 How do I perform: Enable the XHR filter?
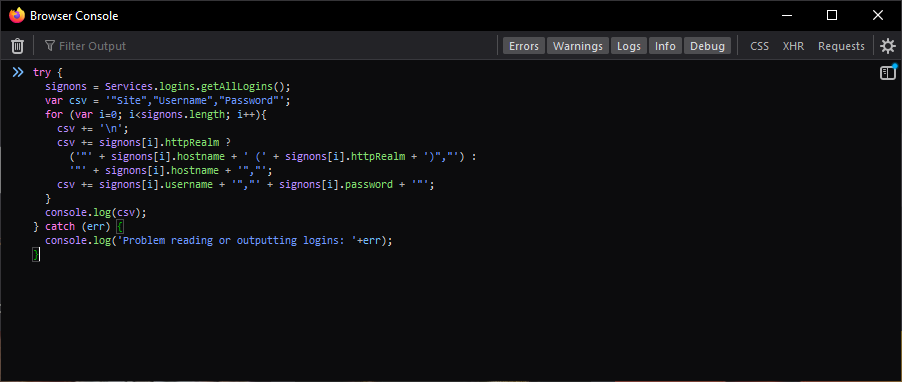(x=793, y=46)
